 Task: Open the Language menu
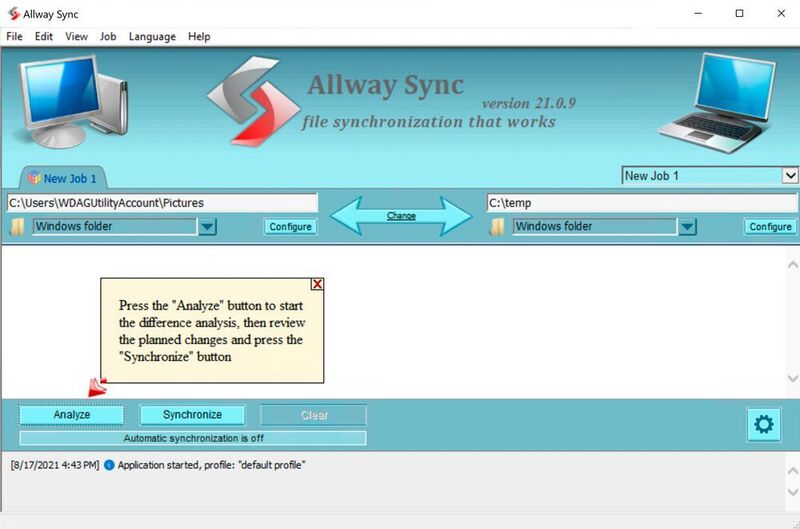(152, 36)
